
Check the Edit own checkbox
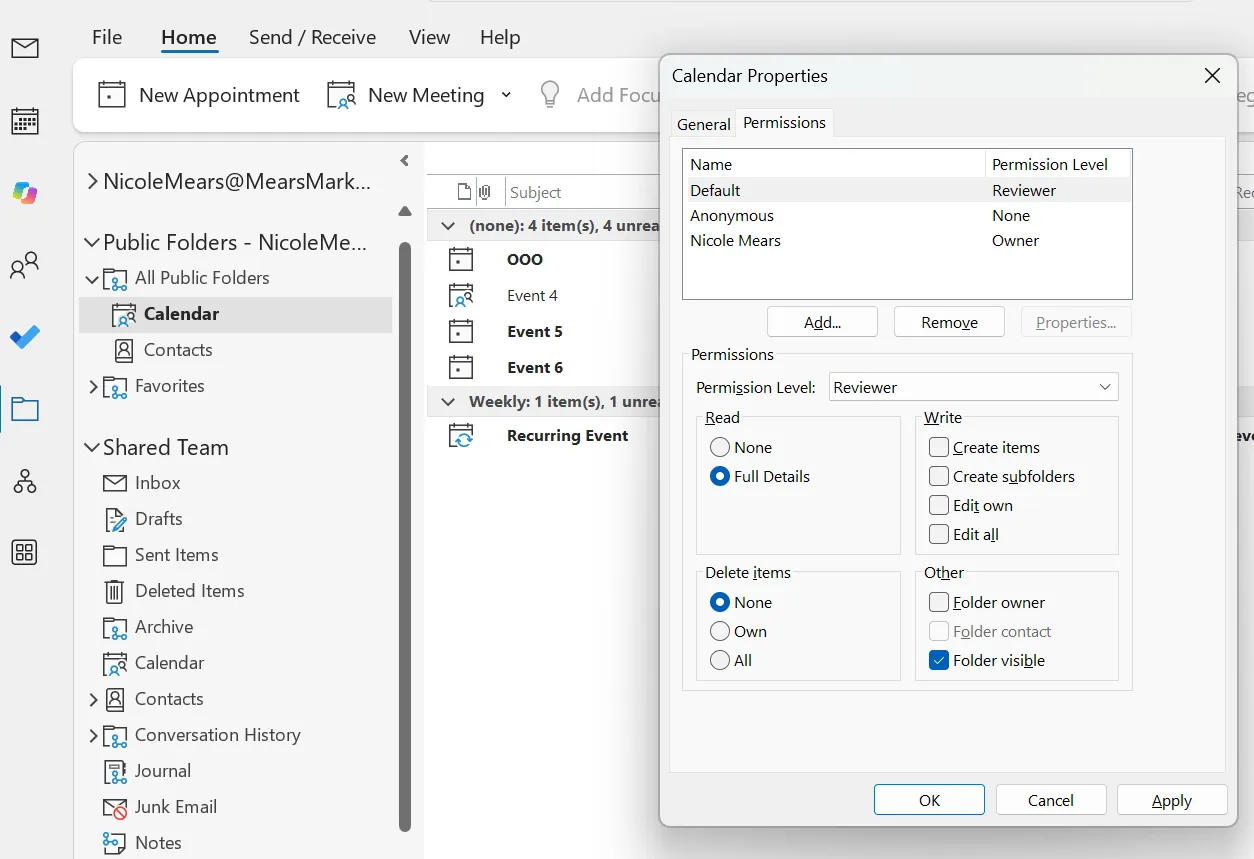(939, 506)
